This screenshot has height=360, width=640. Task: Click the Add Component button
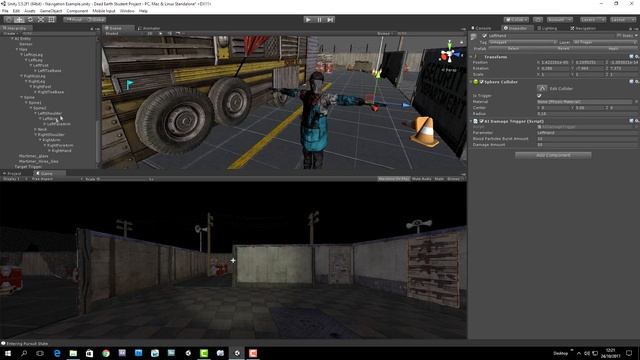point(553,155)
